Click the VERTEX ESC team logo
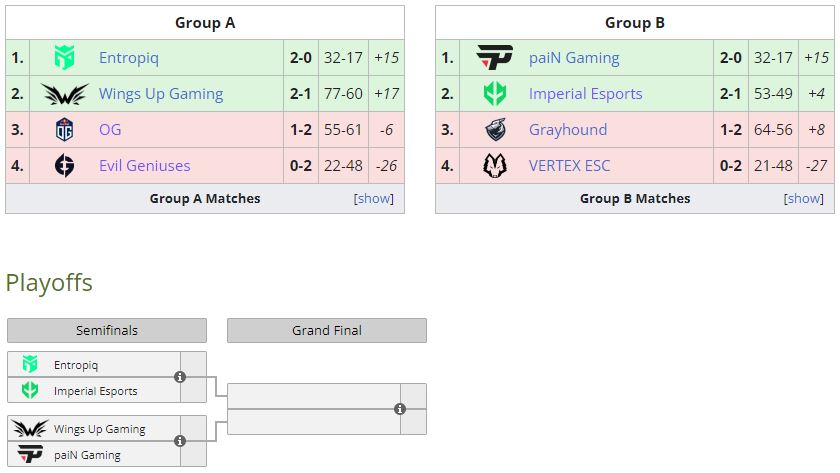The height and width of the screenshot is (473, 840). 495,166
